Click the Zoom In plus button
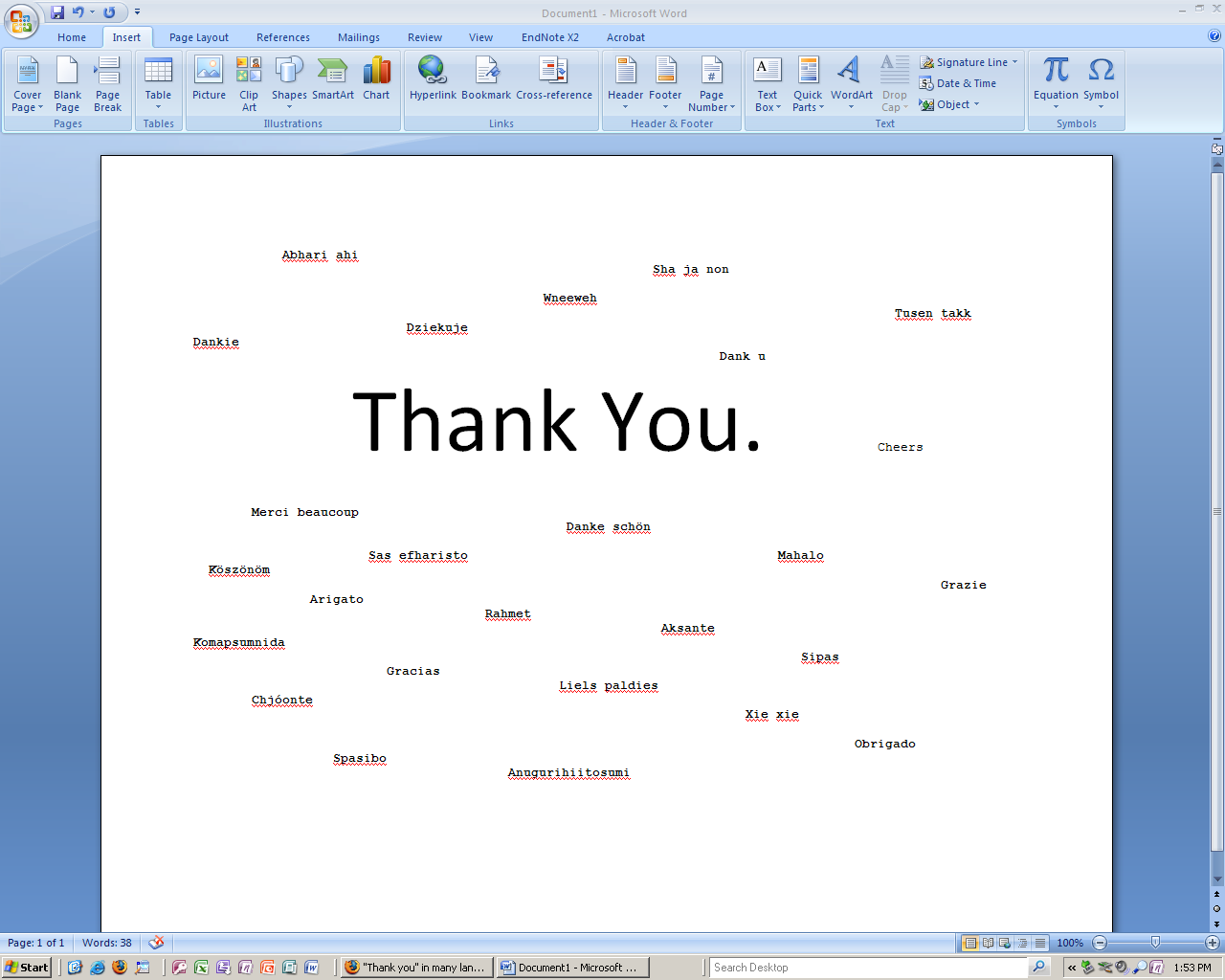Viewport: 1225px width, 980px height. [x=1212, y=943]
